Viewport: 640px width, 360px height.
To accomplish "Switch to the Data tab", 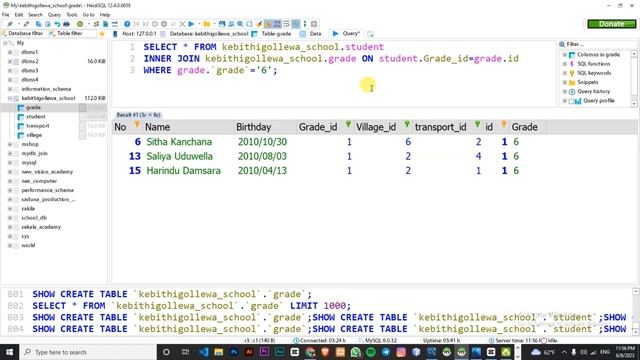I will click(x=311, y=33).
